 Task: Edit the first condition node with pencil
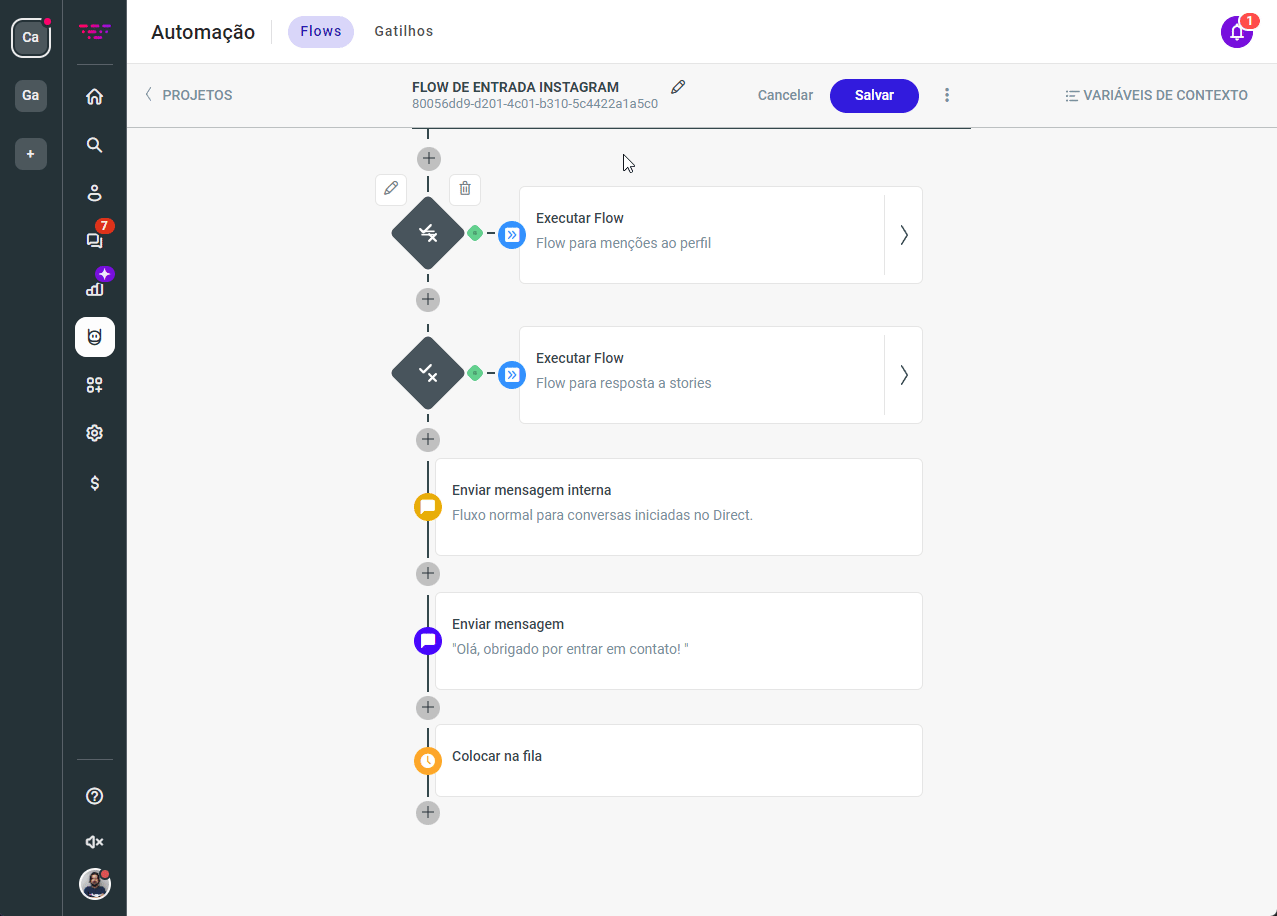point(391,189)
